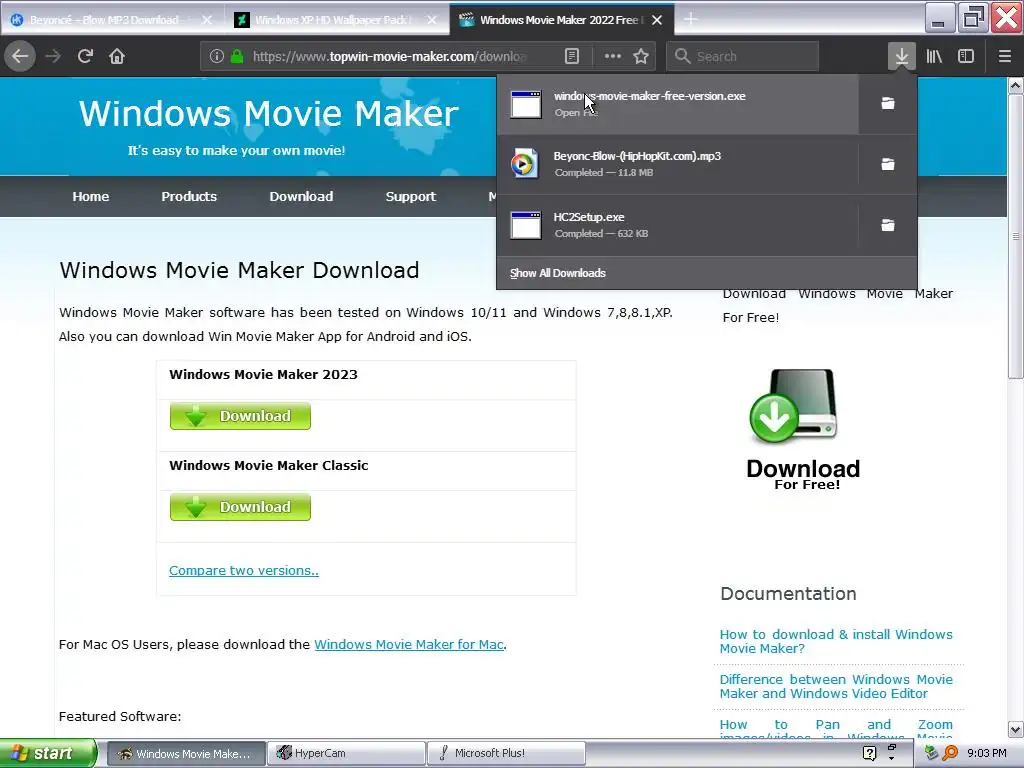Open HC2Setup.exe download entry
Screen dimensions: 1024x768
(677, 225)
